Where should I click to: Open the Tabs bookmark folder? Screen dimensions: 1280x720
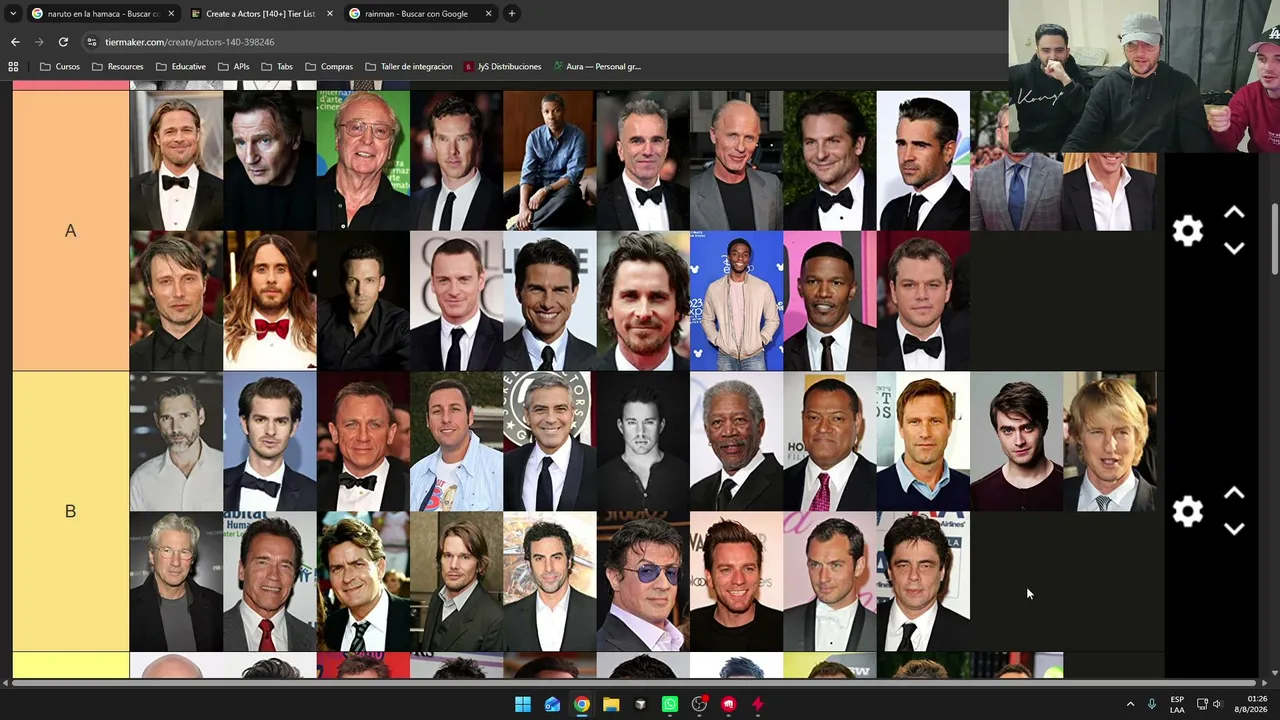point(277,67)
